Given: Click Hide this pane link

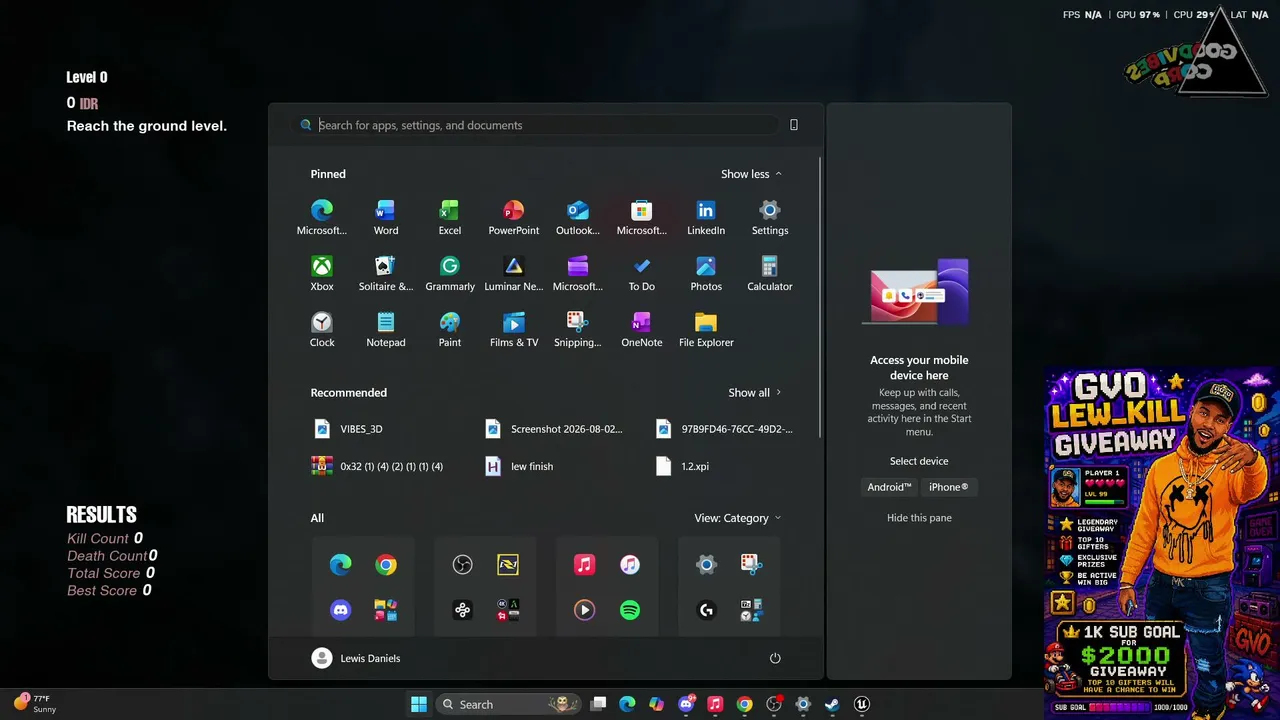Looking at the screenshot, I should pyautogui.click(x=919, y=518).
